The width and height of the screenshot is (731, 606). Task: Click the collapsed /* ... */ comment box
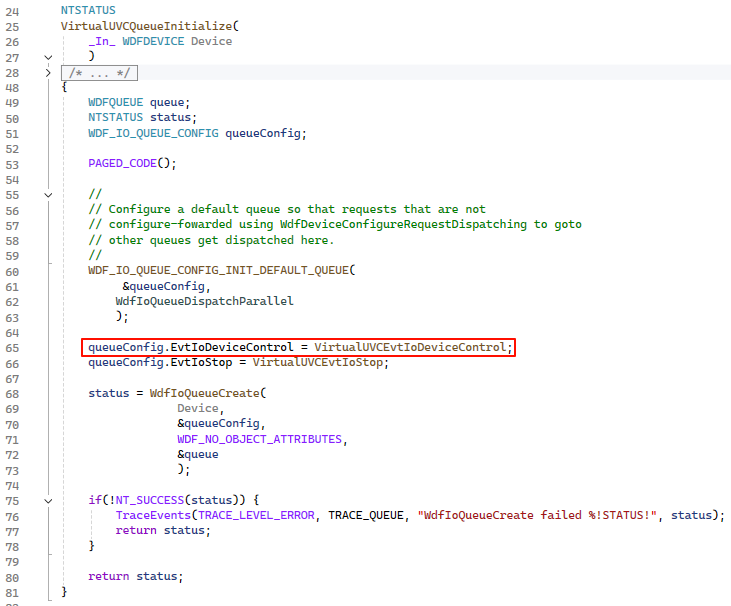[x=99, y=73]
